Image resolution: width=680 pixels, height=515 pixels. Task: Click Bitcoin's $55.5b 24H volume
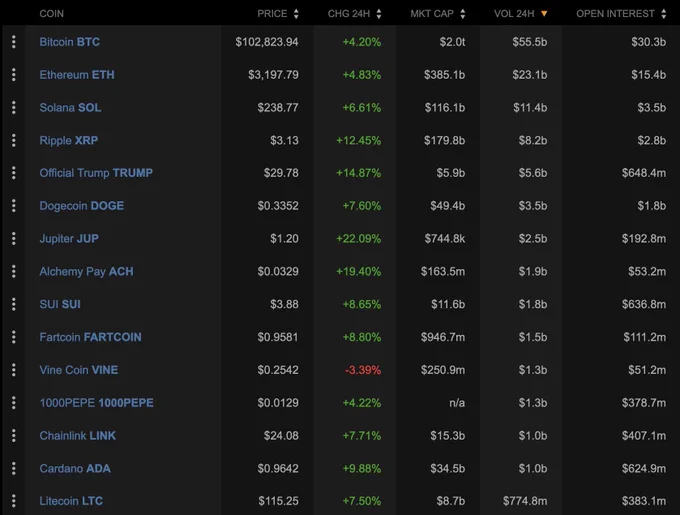click(530, 42)
